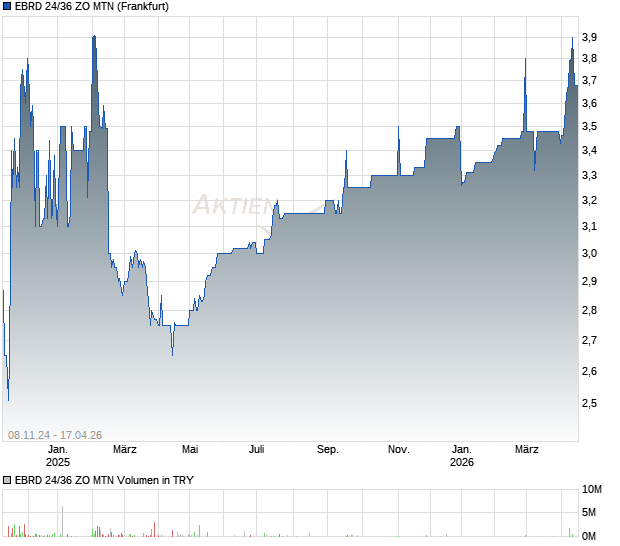This screenshot has height=546, width=620.
Task: Click the 'EBRD 24/36 ZO MTN Volumen in TRY' label
Action: (104, 480)
